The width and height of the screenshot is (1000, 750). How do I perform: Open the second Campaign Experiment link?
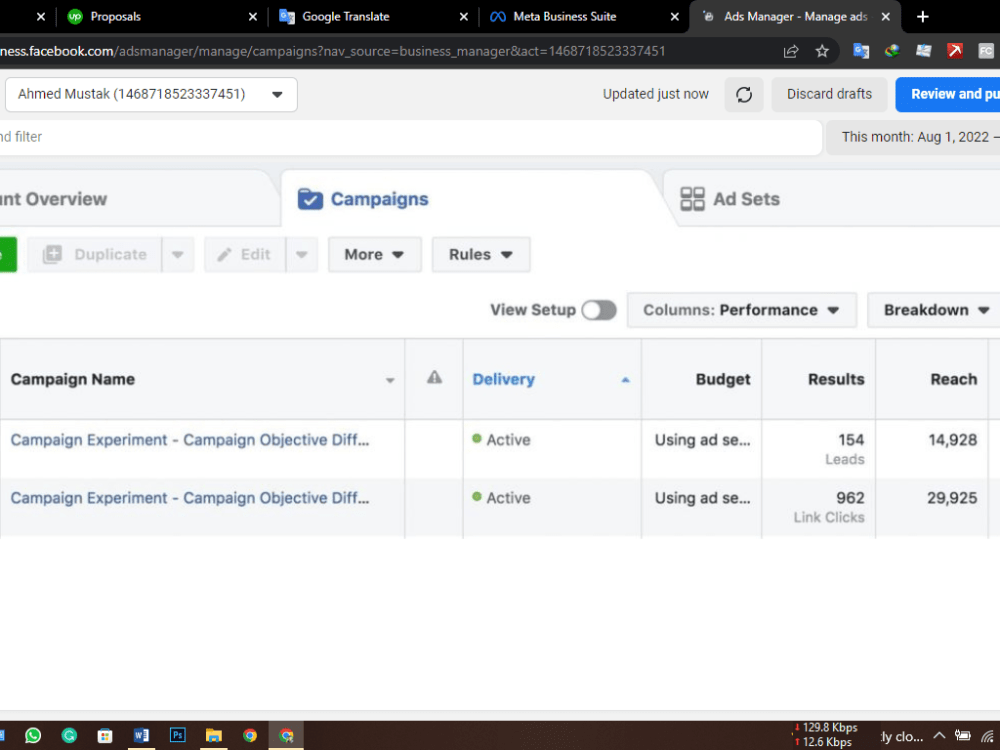[189, 498]
